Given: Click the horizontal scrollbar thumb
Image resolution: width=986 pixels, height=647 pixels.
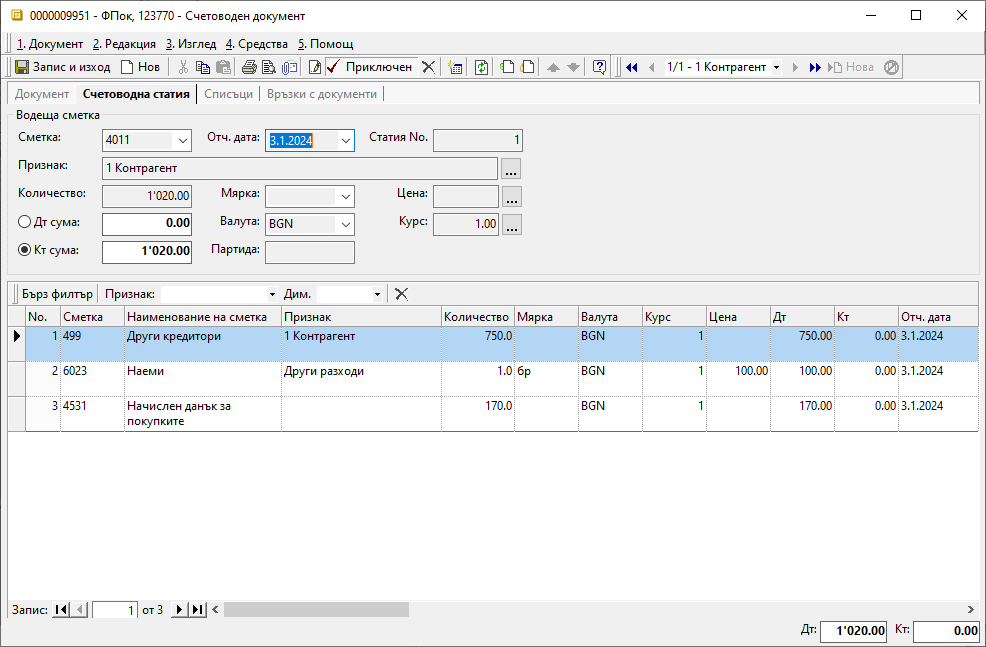Looking at the screenshot, I should [x=316, y=609].
